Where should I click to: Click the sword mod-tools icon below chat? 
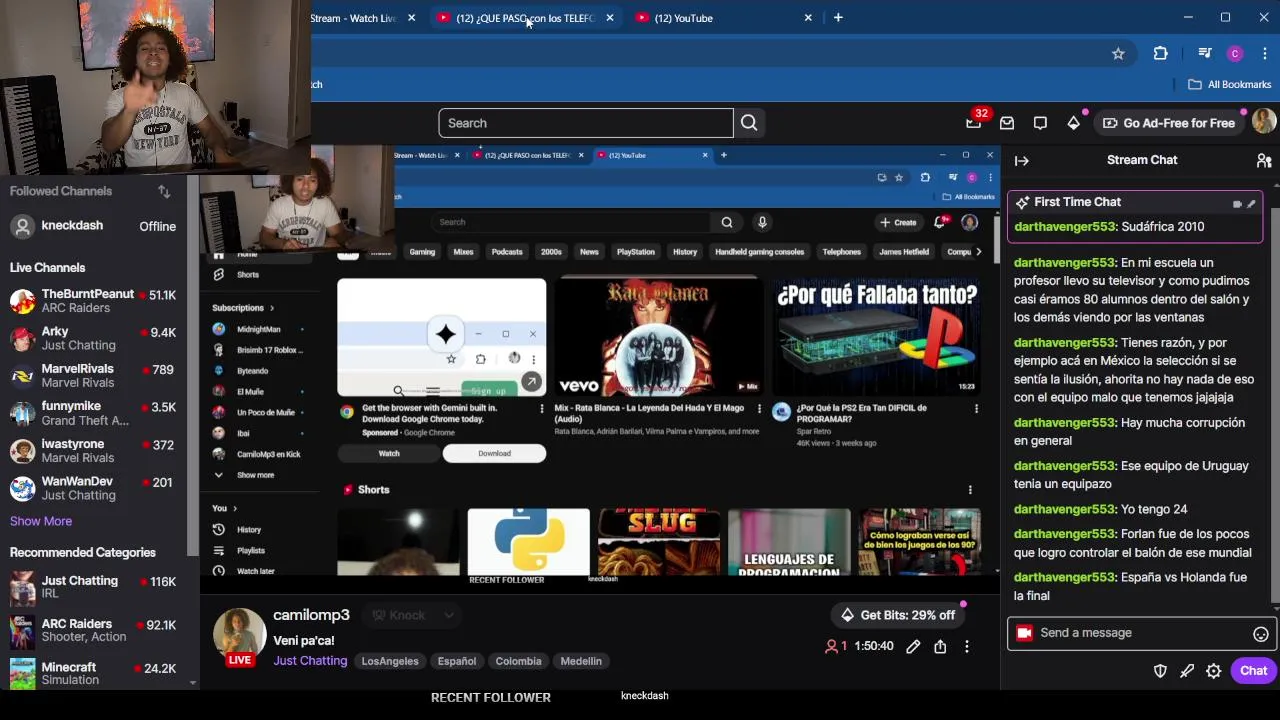1187,671
